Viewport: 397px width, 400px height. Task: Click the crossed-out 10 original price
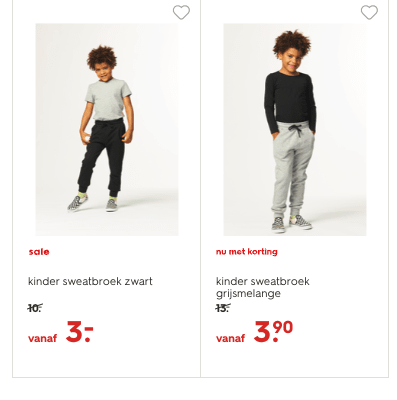(x=35, y=308)
